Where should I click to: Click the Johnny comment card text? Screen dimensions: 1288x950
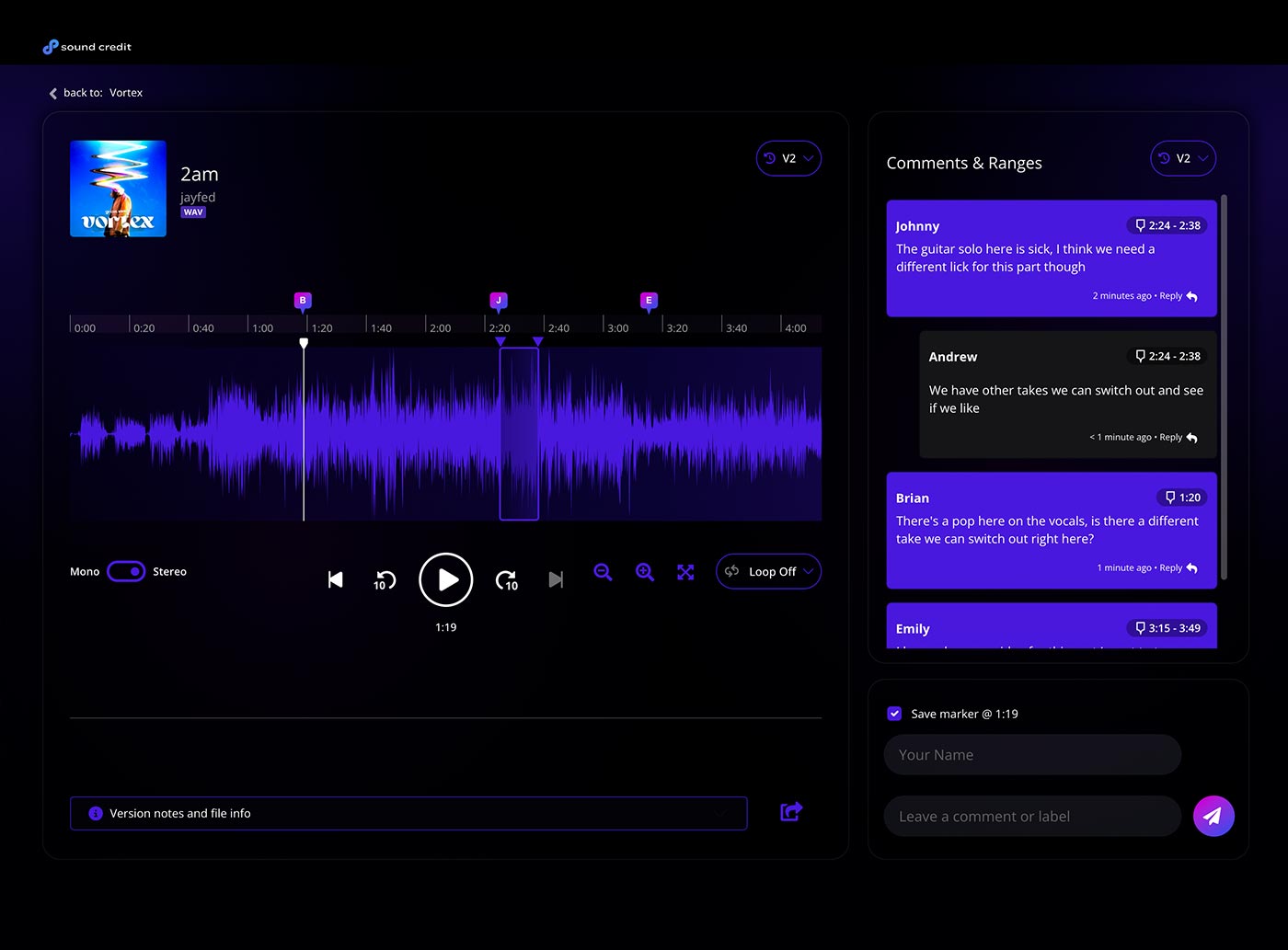[x=1025, y=258]
